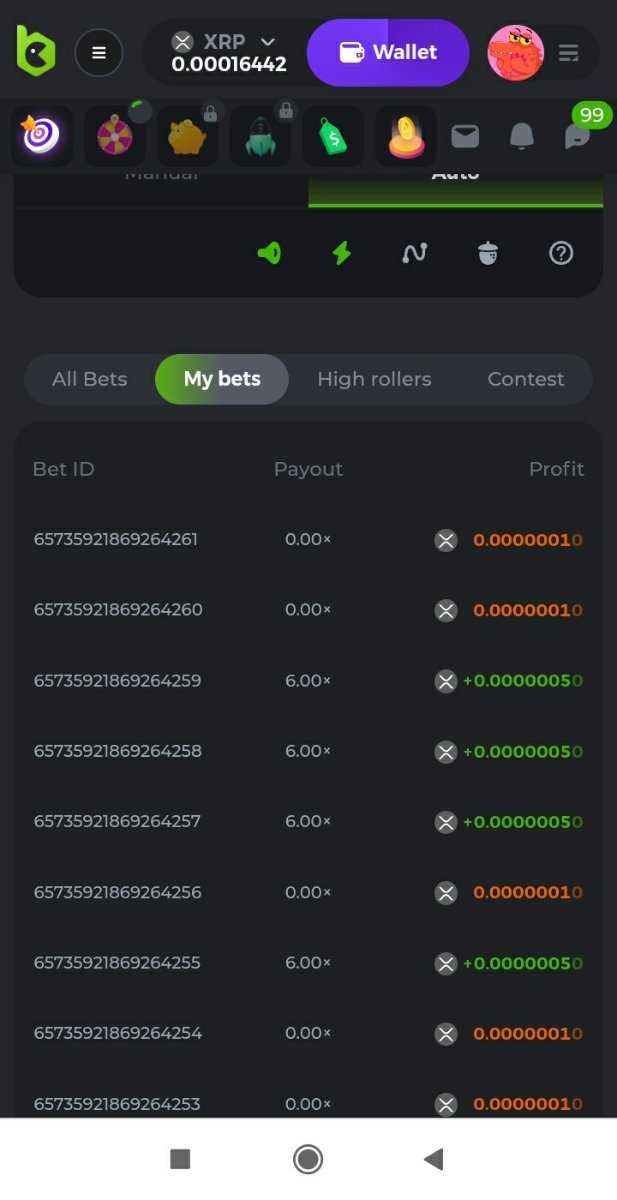
Task: Open the lucky spin wheel bonus
Action: pos(115,136)
